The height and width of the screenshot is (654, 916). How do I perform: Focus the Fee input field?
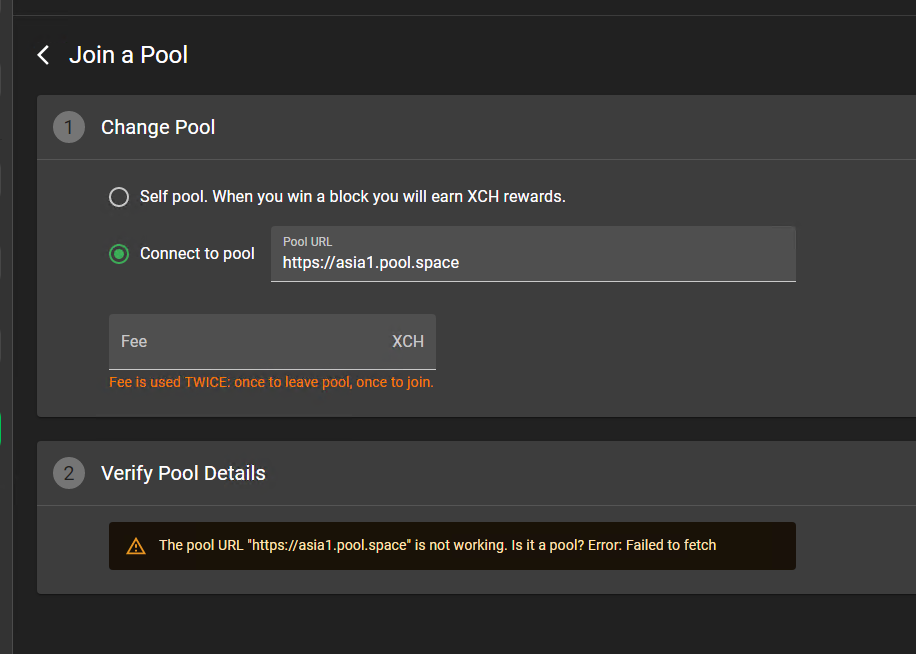(x=272, y=342)
